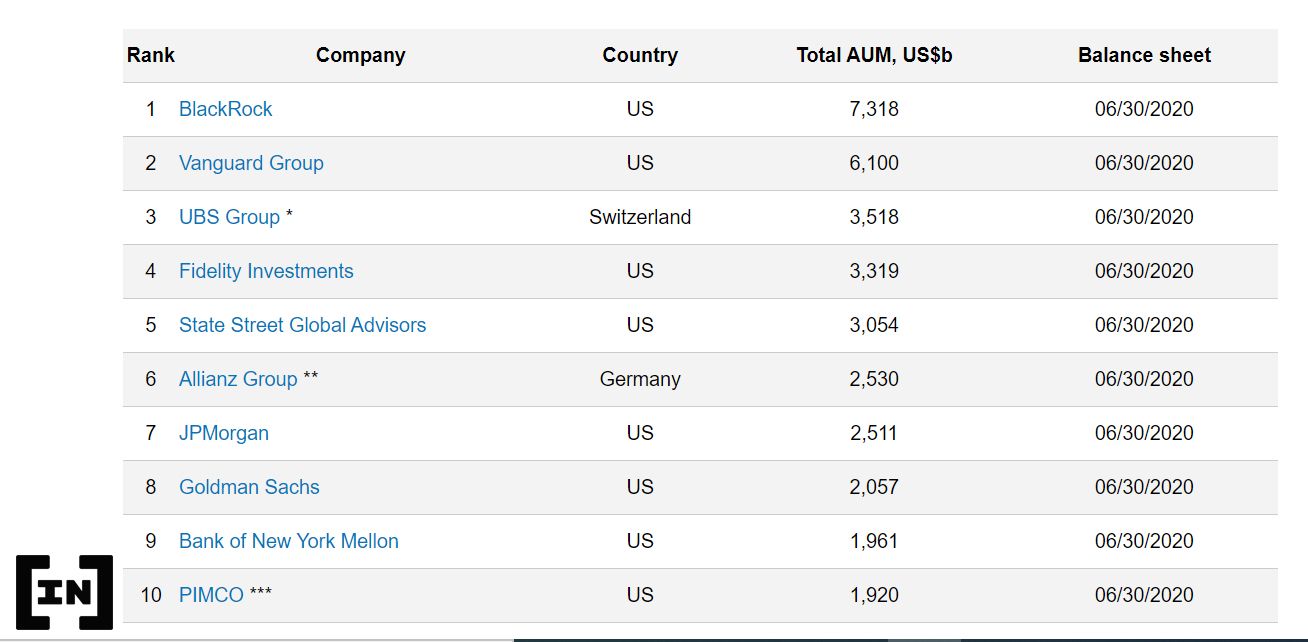Open State Street Global Advisors link
This screenshot has height=642, width=1308.
pos(302,325)
